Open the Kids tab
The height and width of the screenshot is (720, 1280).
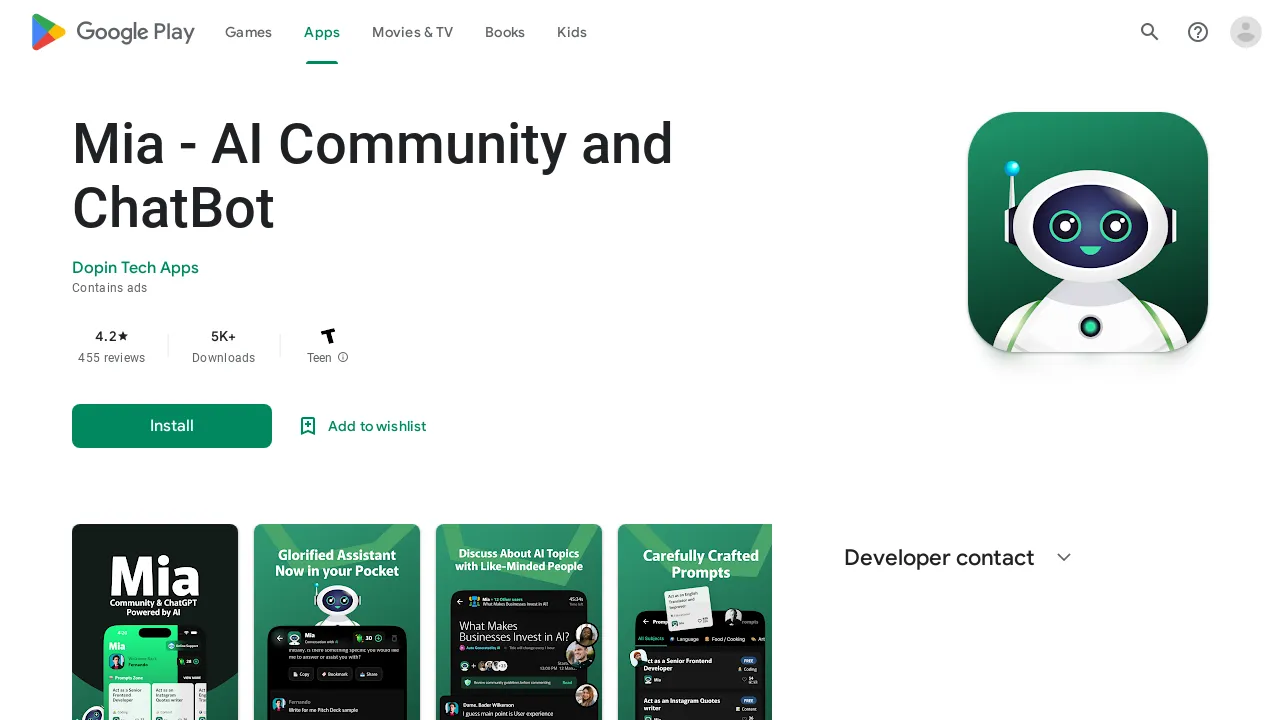coord(572,32)
